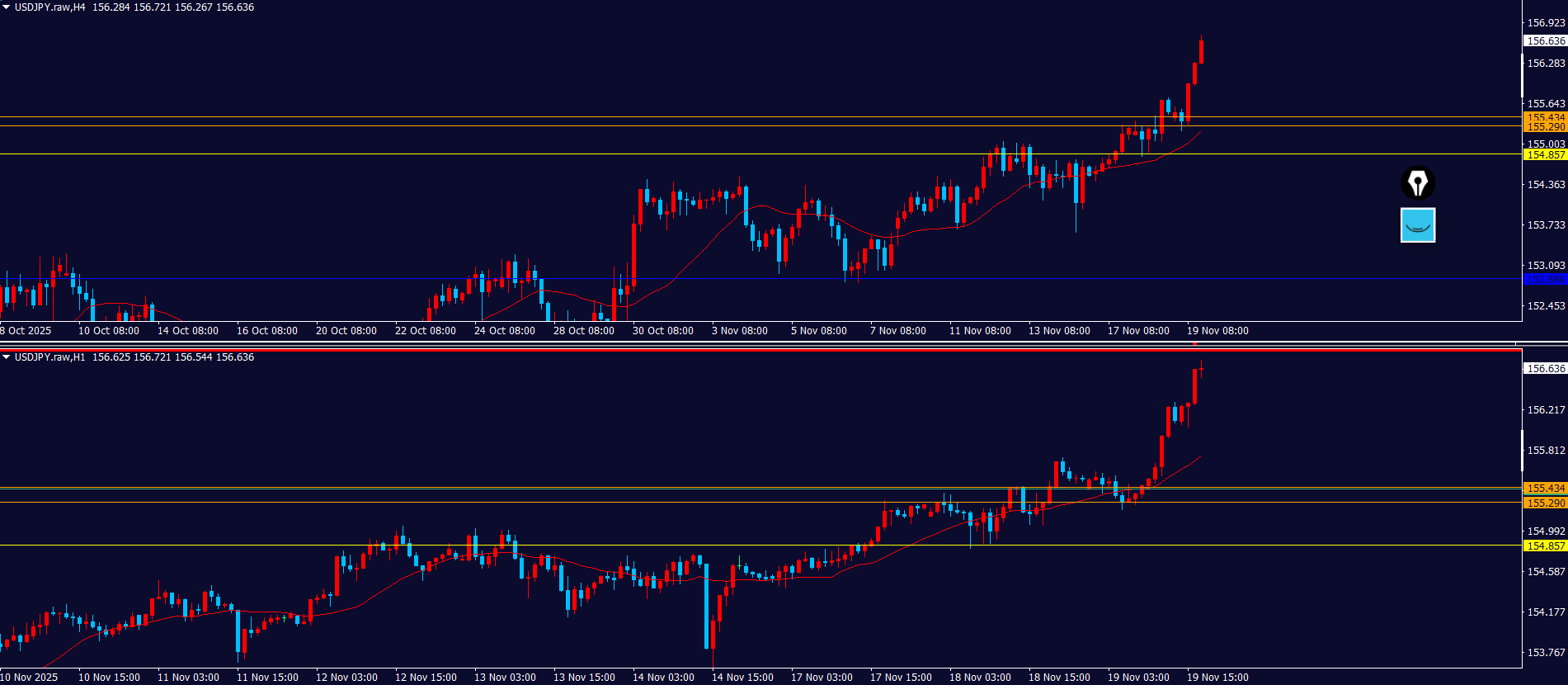This screenshot has width=1568, height=685.
Task: Click the 30 Oct 08:00 time label
Action: pos(662,331)
